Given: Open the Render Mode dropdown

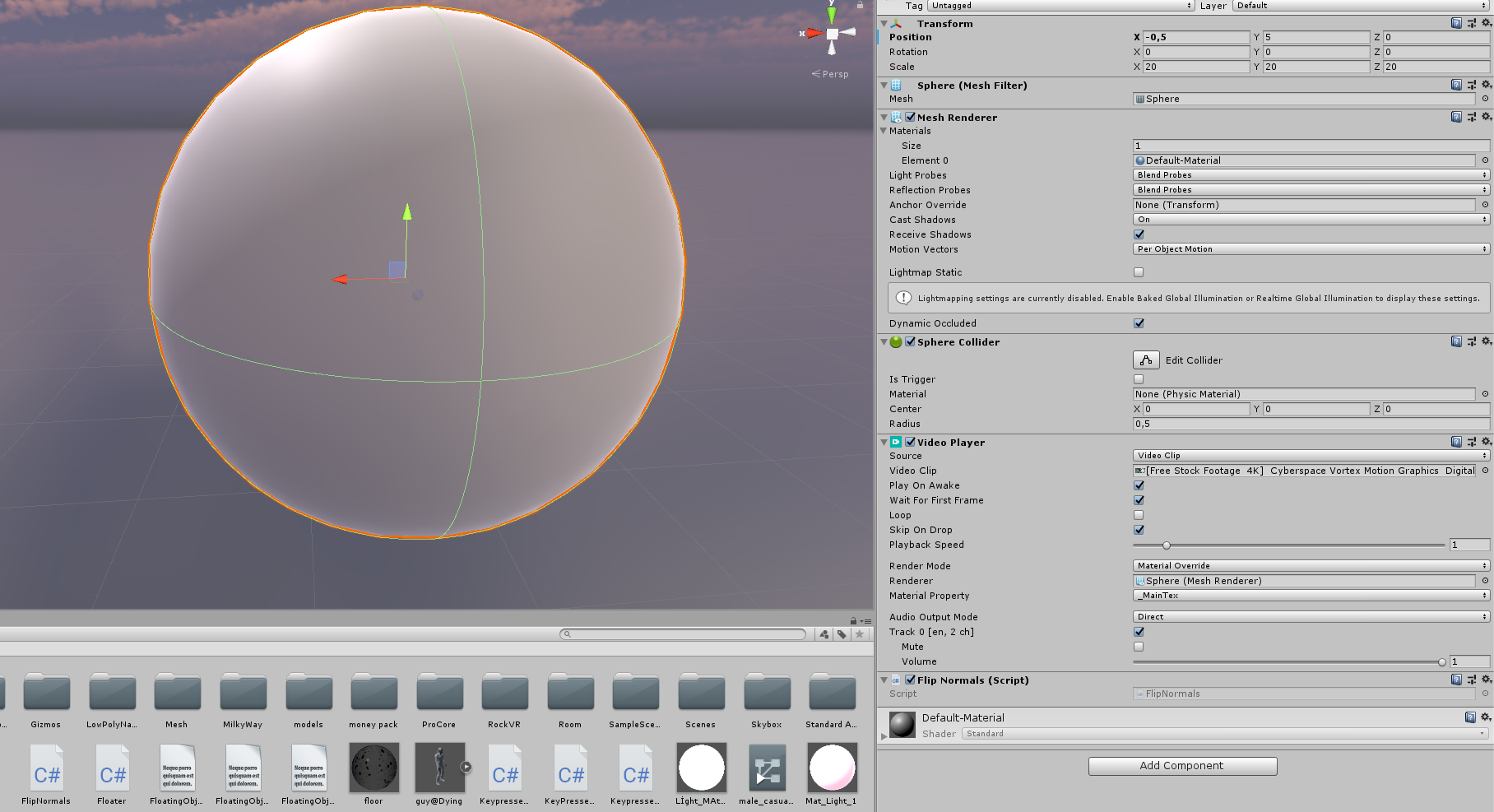Looking at the screenshot, I should coord(1311,566).
